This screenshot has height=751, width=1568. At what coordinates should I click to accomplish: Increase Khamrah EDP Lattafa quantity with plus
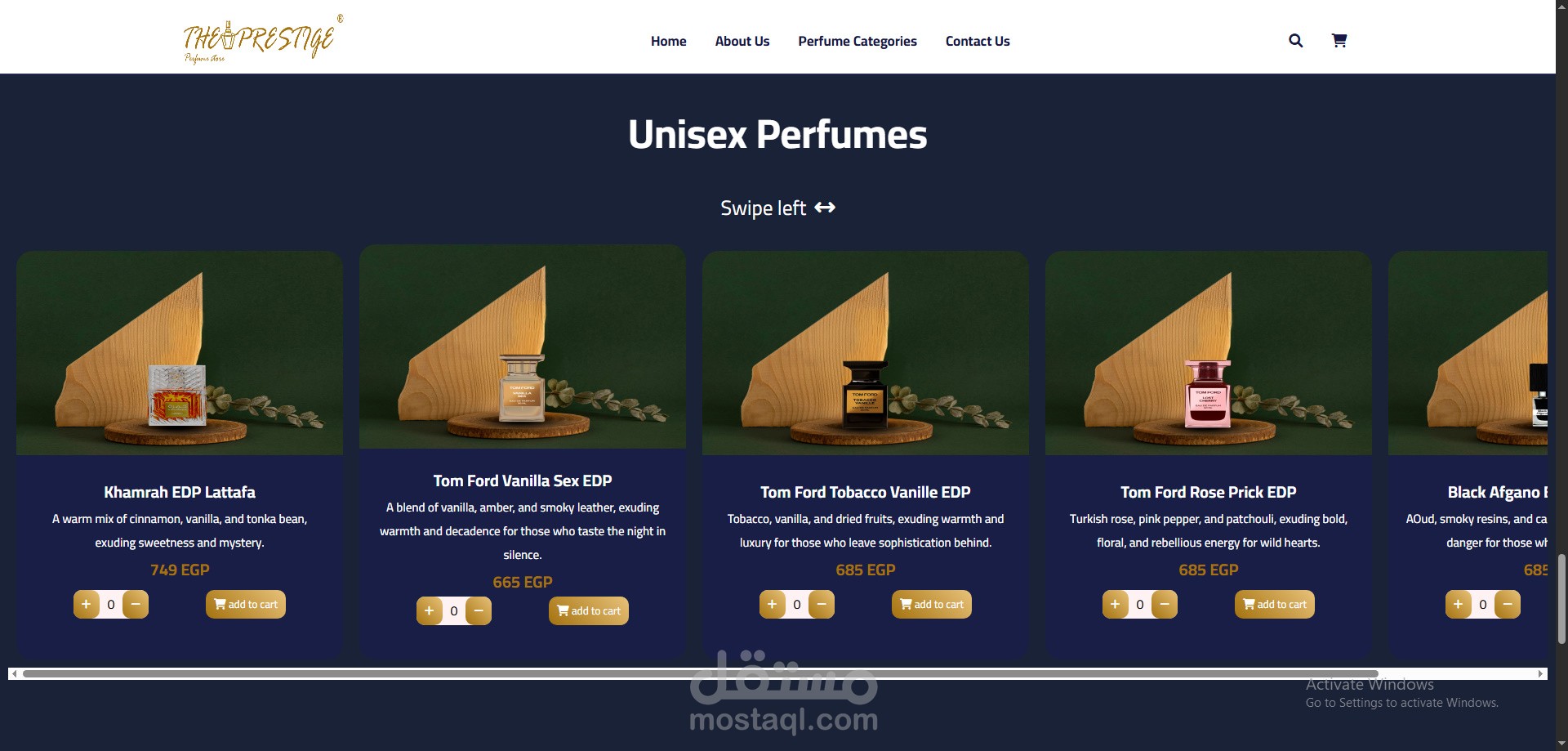(x=87, y=605)
